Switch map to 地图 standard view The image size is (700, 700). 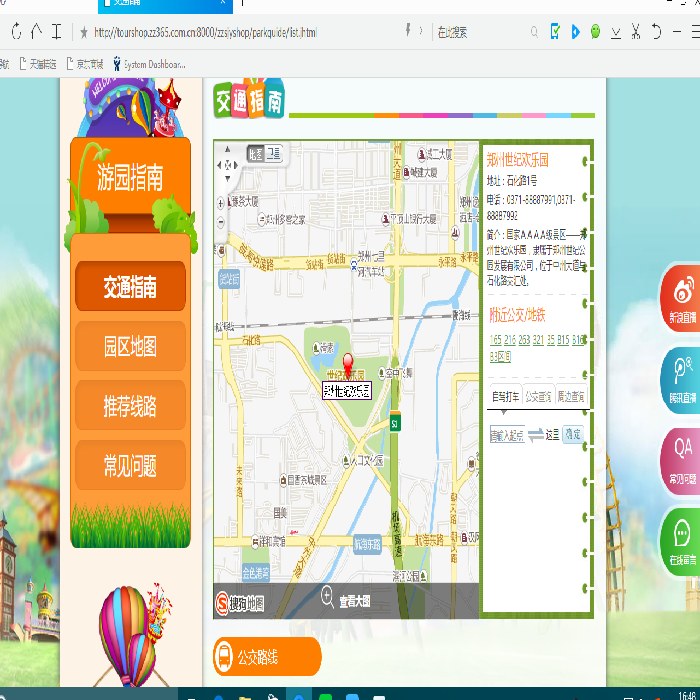coord(256,154)
